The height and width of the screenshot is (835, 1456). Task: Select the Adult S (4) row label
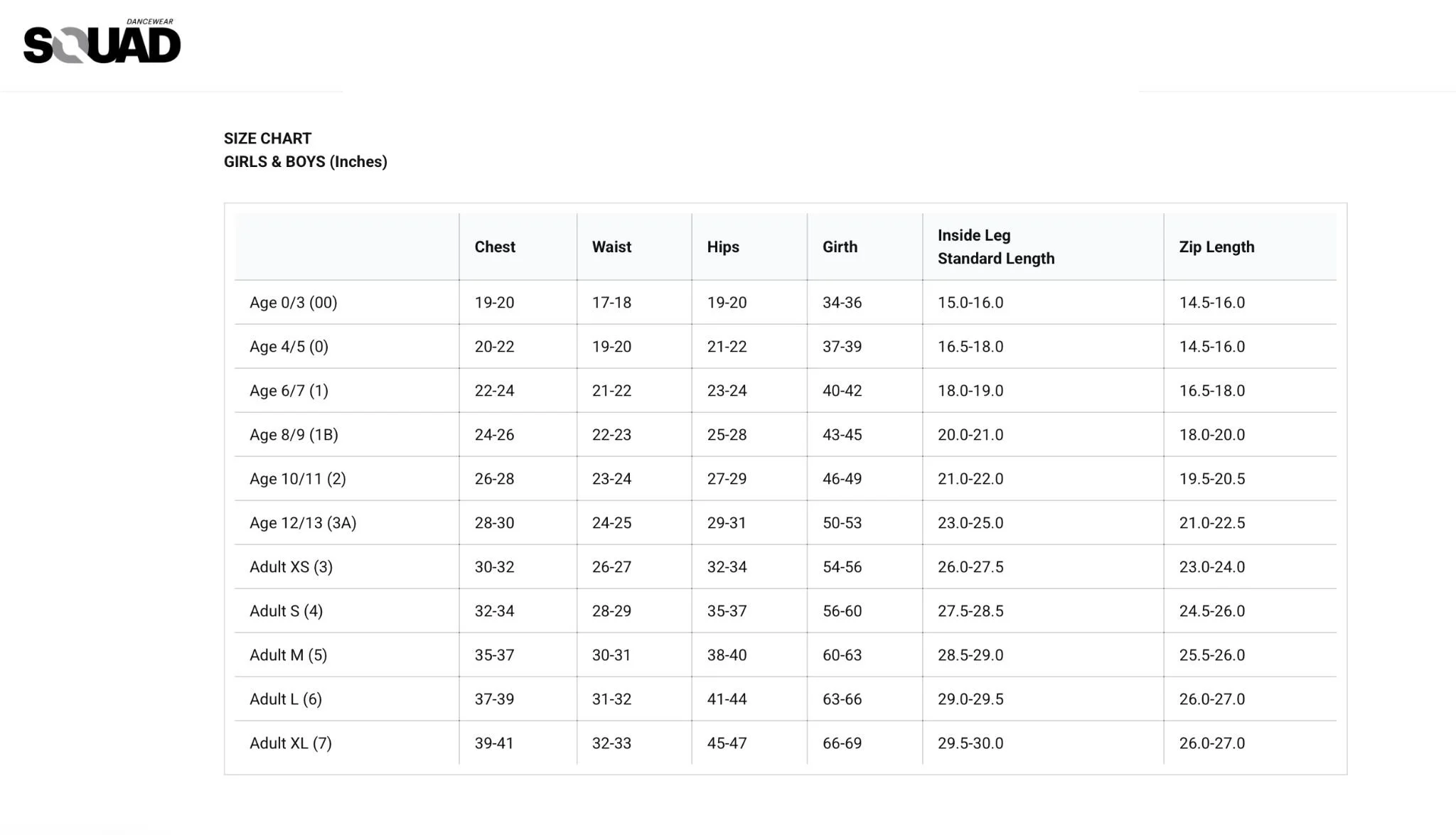coord(286,611)
